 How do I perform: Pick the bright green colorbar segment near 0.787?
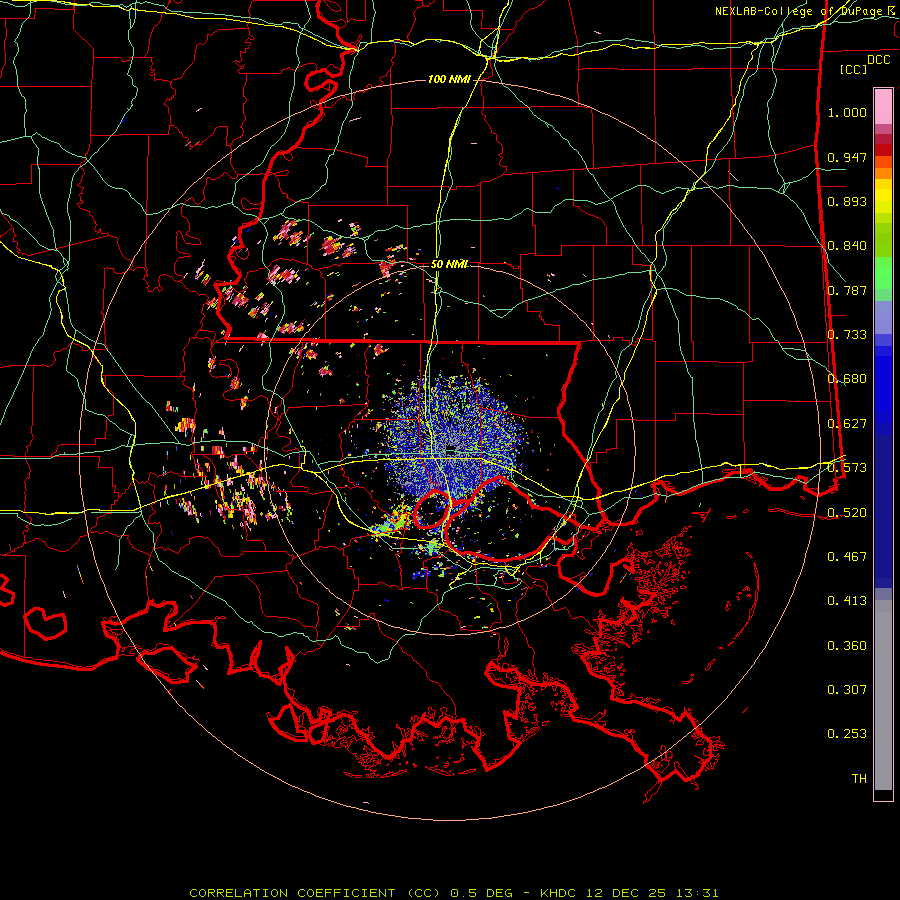click(x=883, y=278)
